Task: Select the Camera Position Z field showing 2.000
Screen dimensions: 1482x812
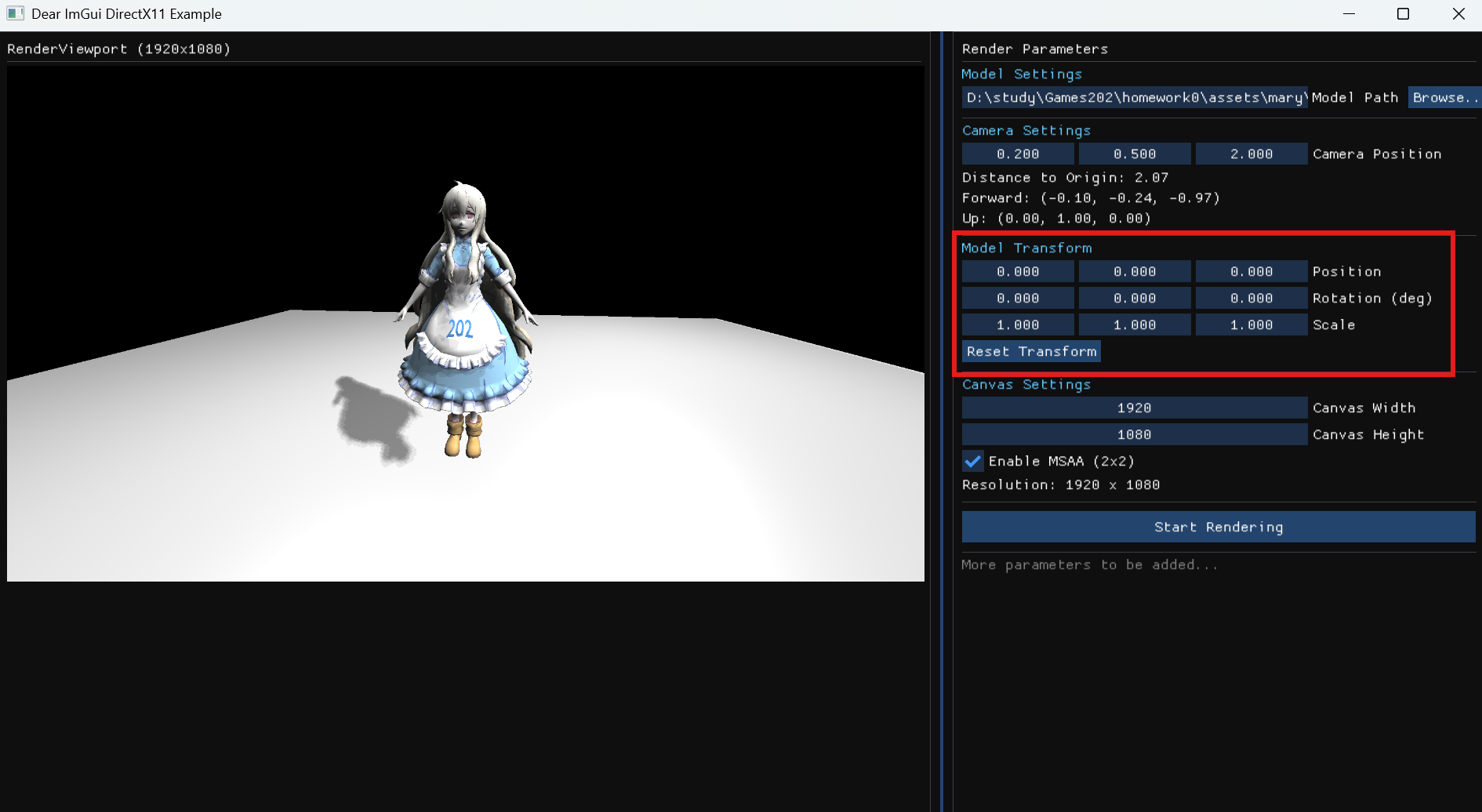Action: (x=1251, y=154)
